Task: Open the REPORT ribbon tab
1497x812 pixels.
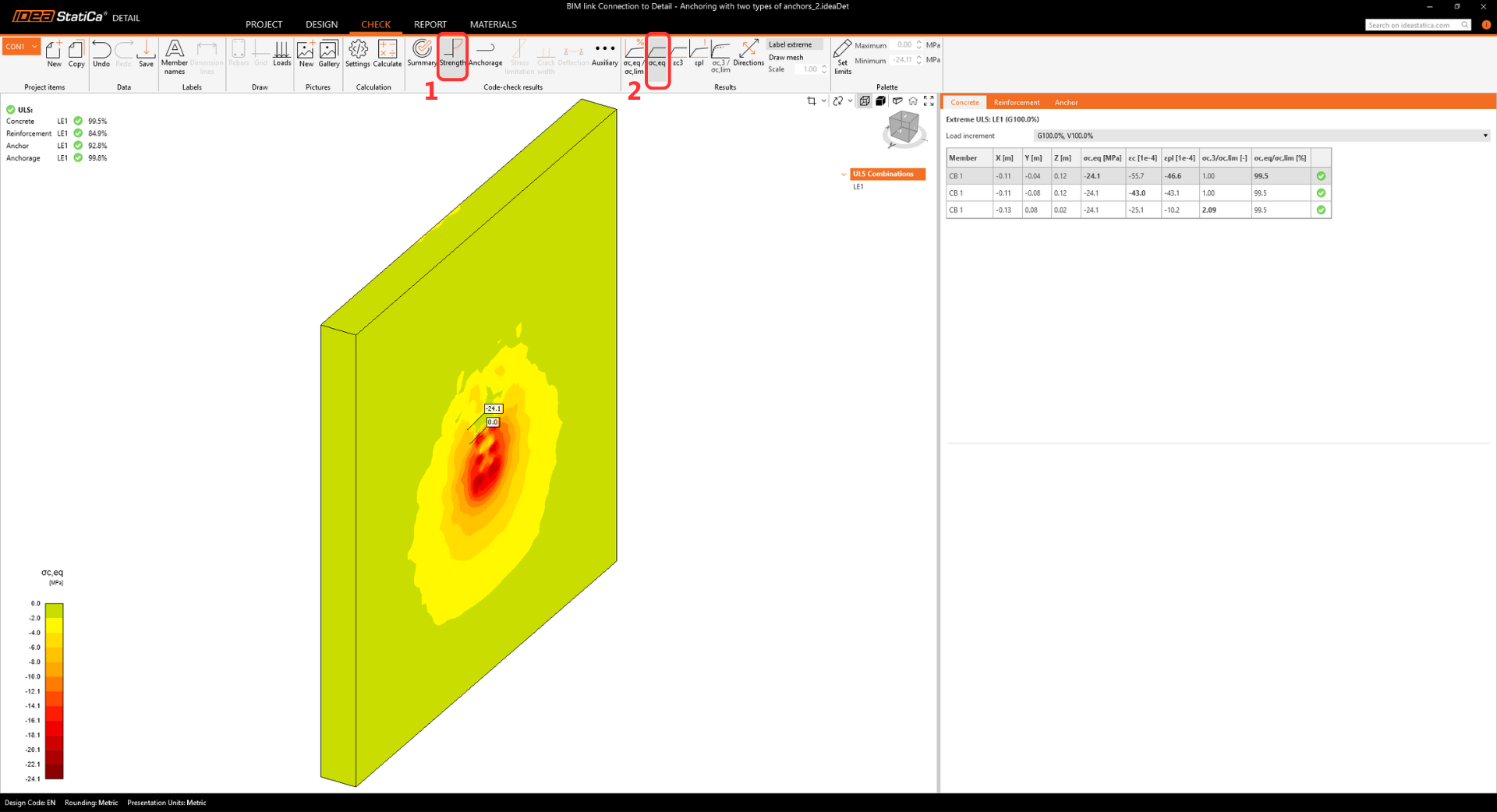Action: coord(430,24)
